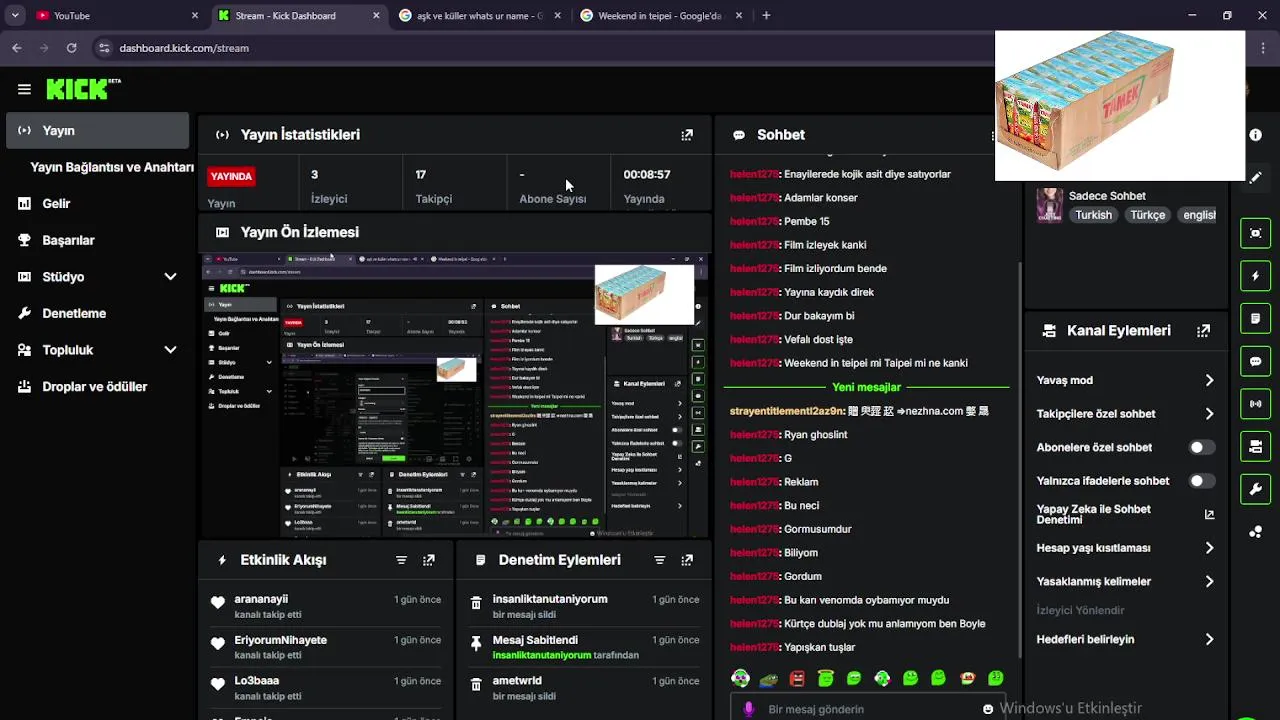Reload the page in Chrome
Image resolution: width=1280 pixels, height=720 pixels.
coord(71,48)
